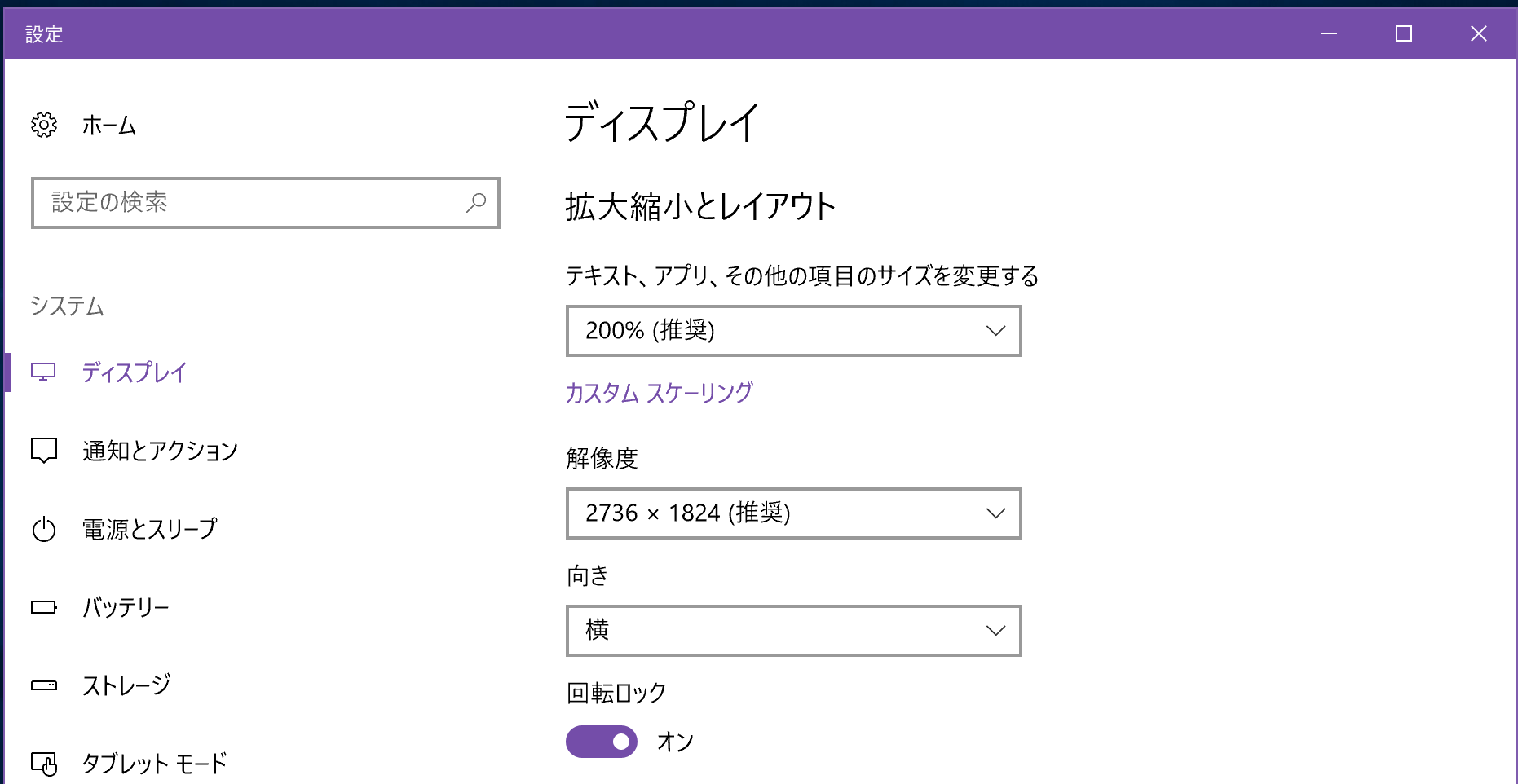Click the 解像度 label
The height and width of the screenshot is (784, 1518).
click(602, 458)
